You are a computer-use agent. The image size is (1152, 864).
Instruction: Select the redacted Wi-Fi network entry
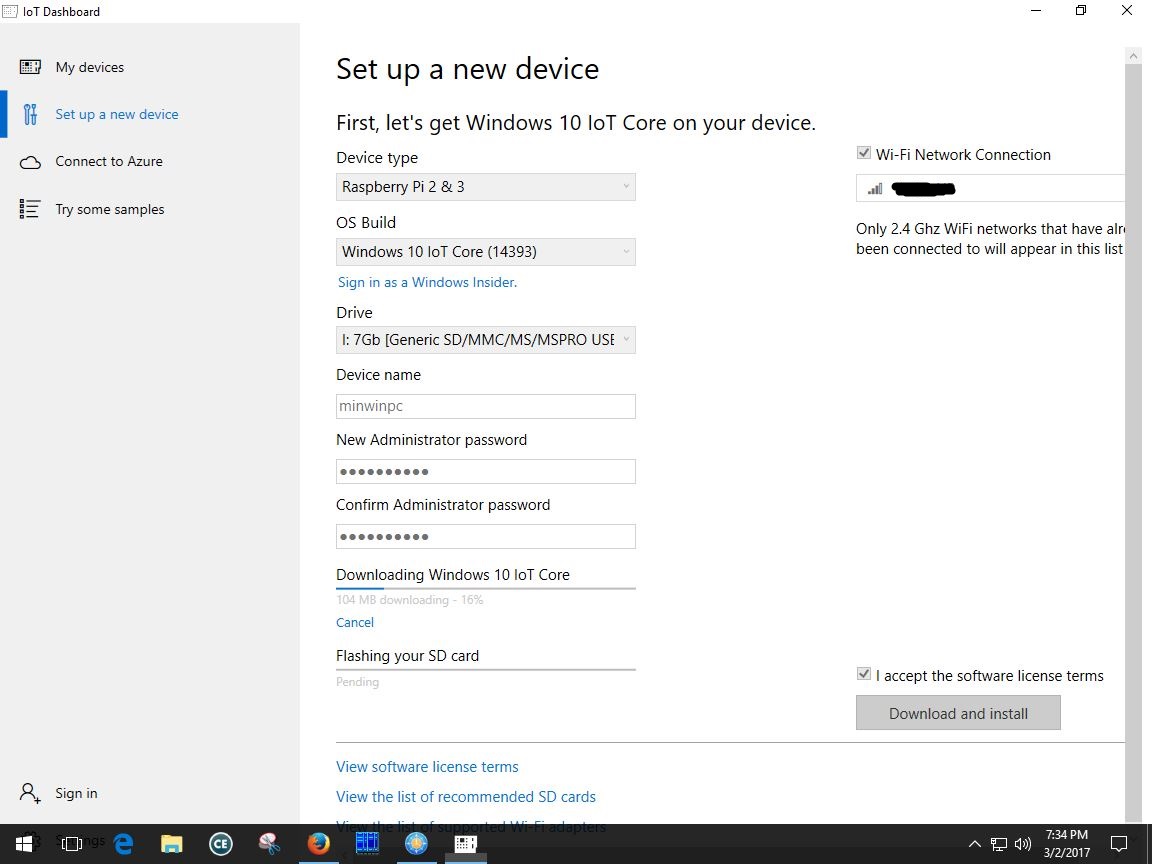990,189
